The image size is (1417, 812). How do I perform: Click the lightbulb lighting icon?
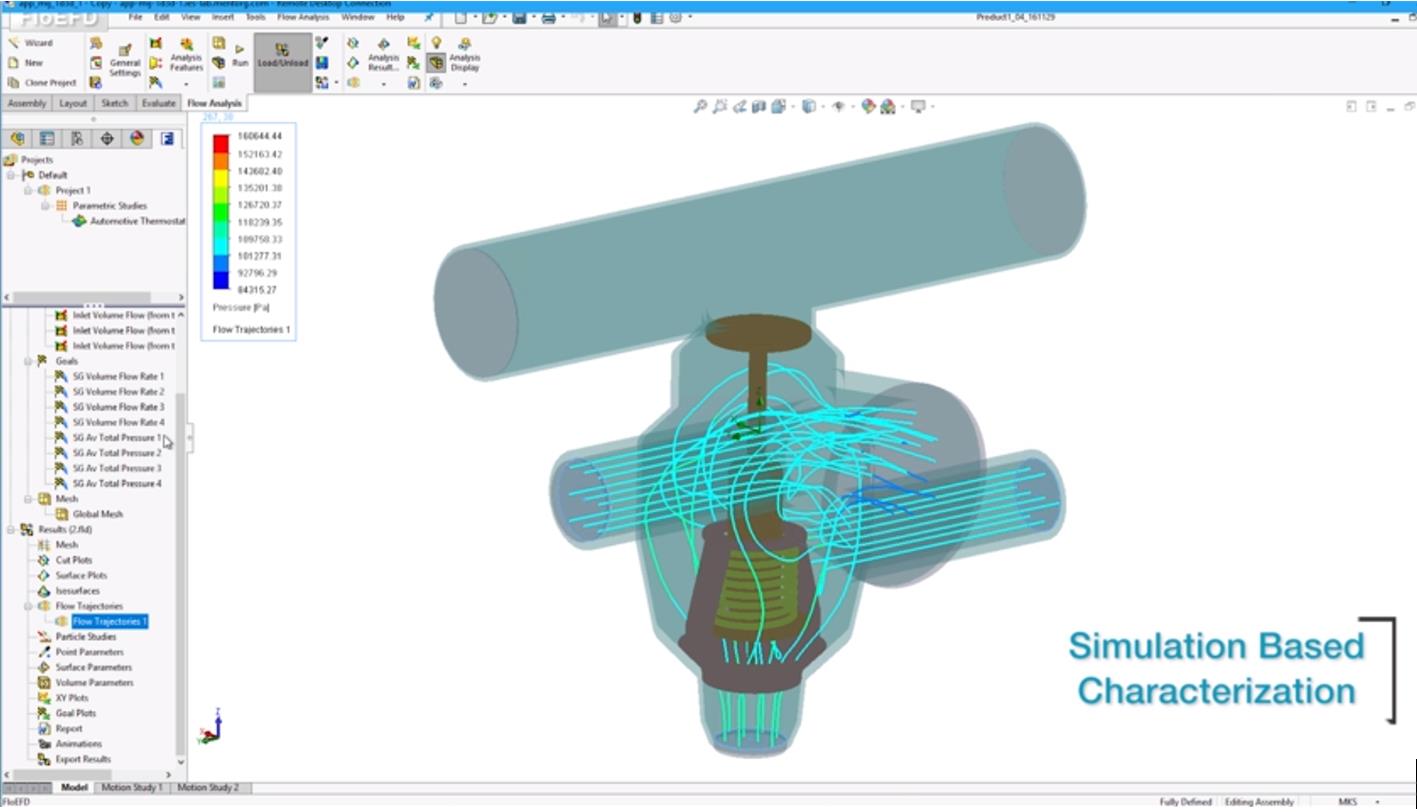click(x=436, y=43)
